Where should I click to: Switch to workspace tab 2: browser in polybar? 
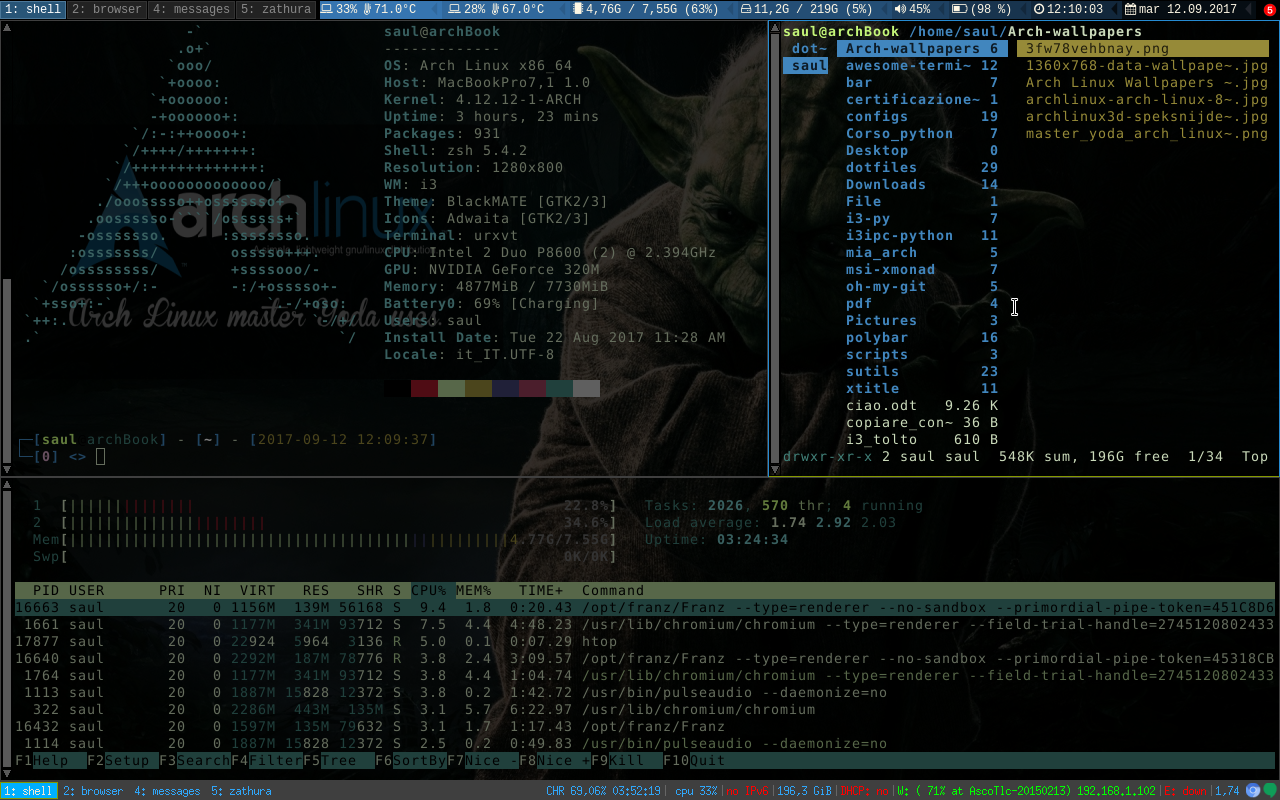pyautogui.click(x=107, y=9)
